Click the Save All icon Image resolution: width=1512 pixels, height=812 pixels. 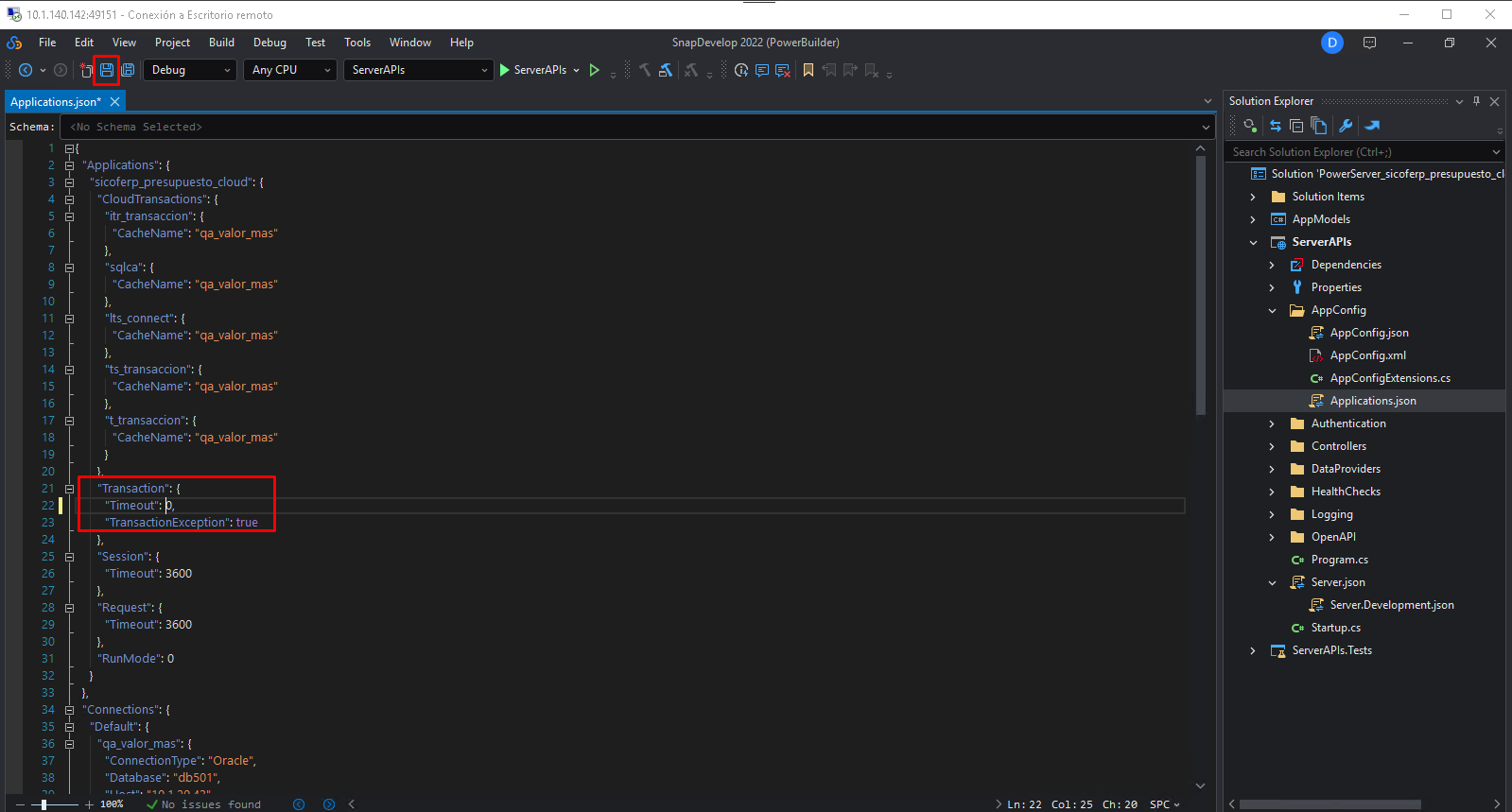point(128,70)
